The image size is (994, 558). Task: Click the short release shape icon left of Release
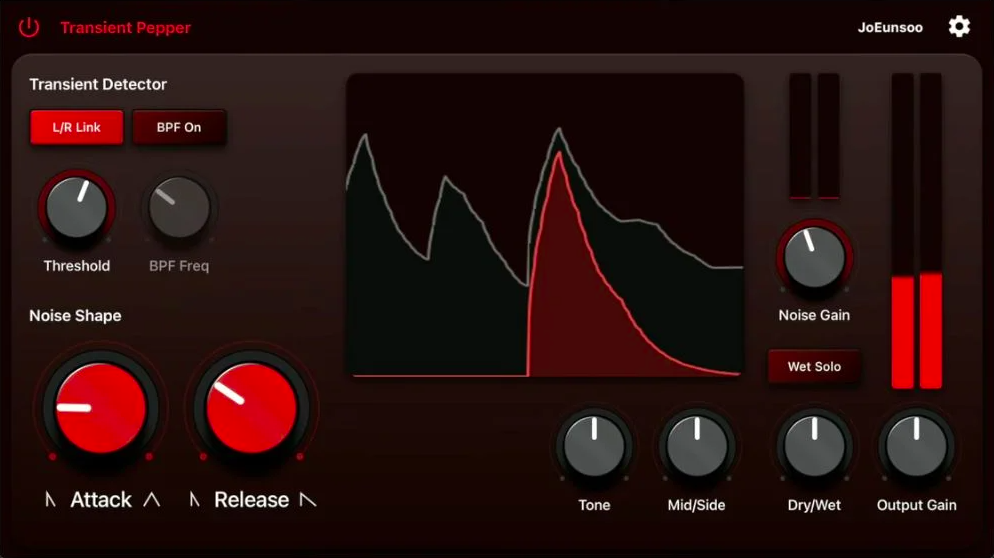click(x=195, y=500)
